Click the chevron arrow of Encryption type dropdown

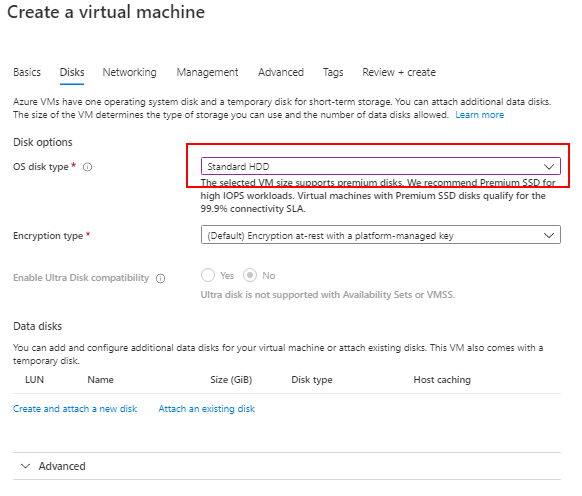pos(549,235)
